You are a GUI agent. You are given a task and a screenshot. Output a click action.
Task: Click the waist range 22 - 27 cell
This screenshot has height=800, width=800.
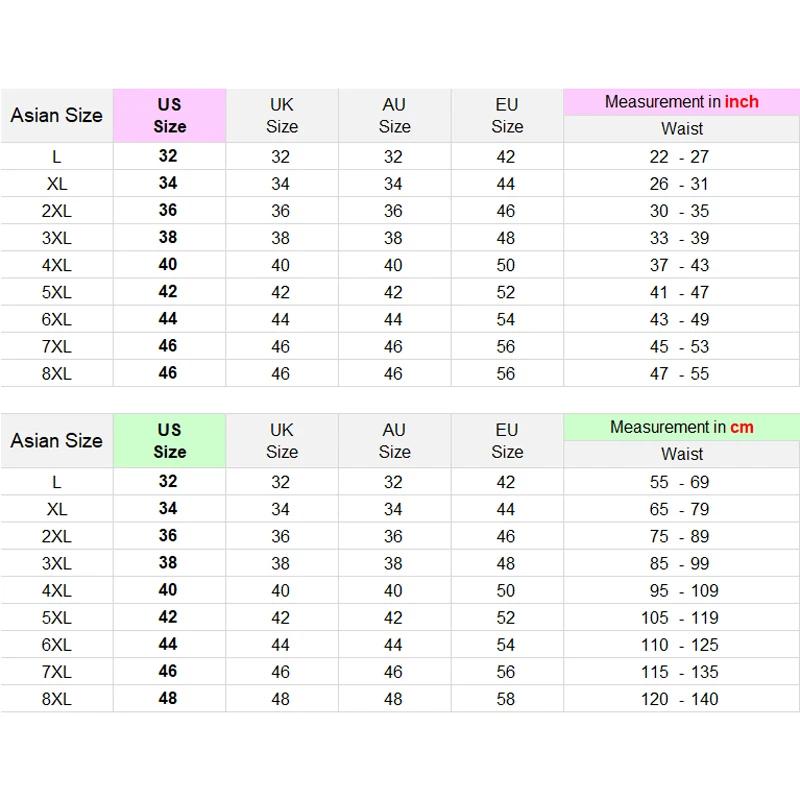point(679,156)
